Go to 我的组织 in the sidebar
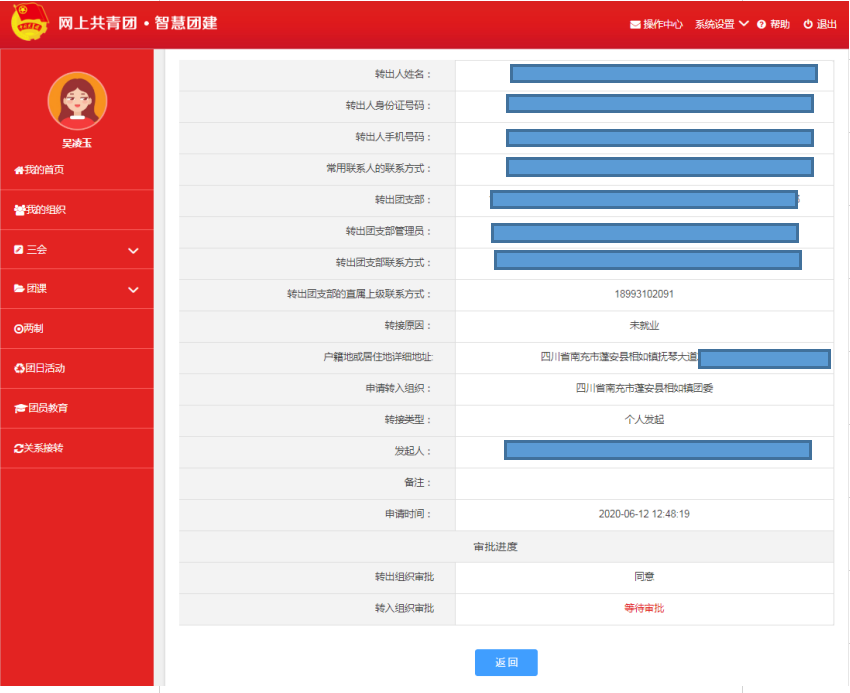The image size is (850, 693). (x=45, y=210)
